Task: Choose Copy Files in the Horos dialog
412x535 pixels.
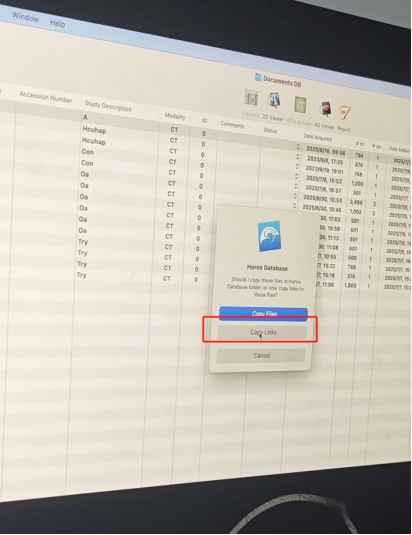Action: coord(263,314)
